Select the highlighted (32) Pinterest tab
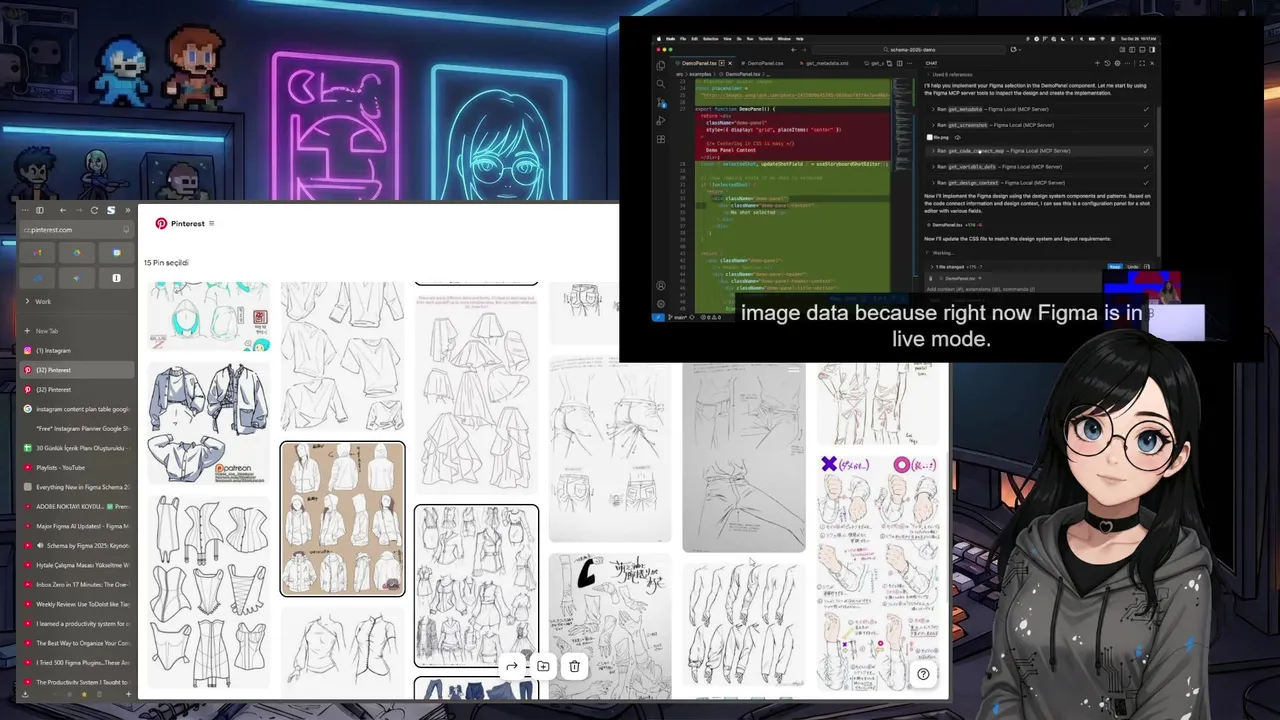The width and height of the screenshot is (1280, 720). [x=76, y=370]
